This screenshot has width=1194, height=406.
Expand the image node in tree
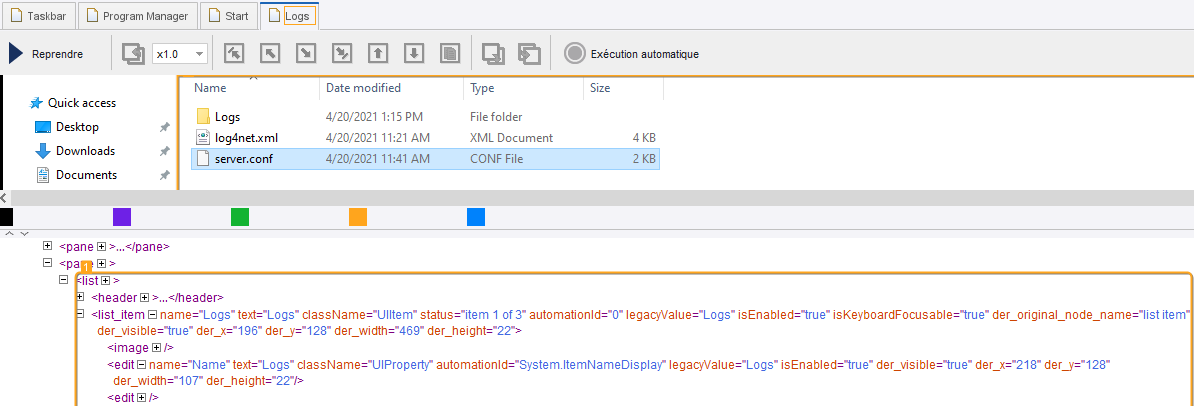coord(155,347)
